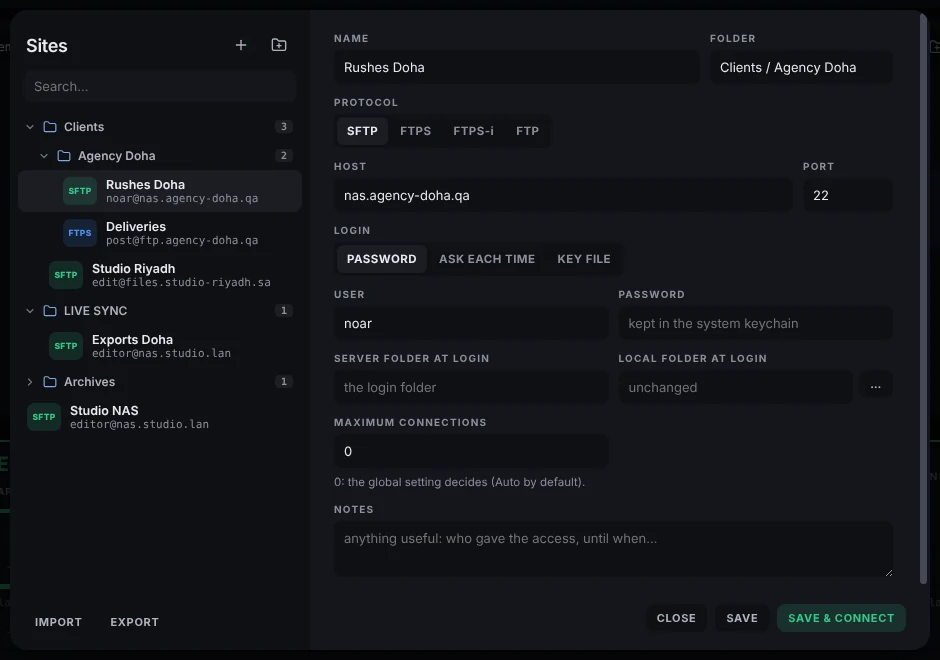Collapse the Clients folder chevron
940x660 pixels.
pos(30,126)
